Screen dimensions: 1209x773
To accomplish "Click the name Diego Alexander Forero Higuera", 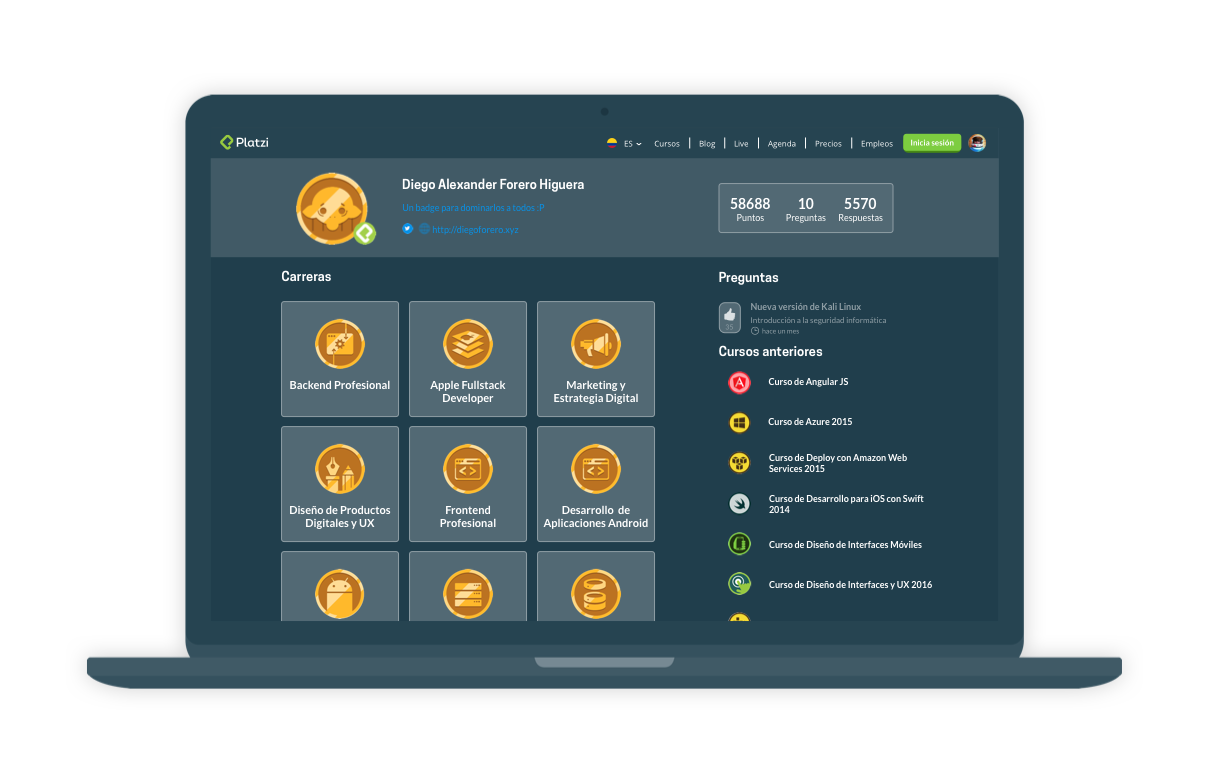I will 493,185.
